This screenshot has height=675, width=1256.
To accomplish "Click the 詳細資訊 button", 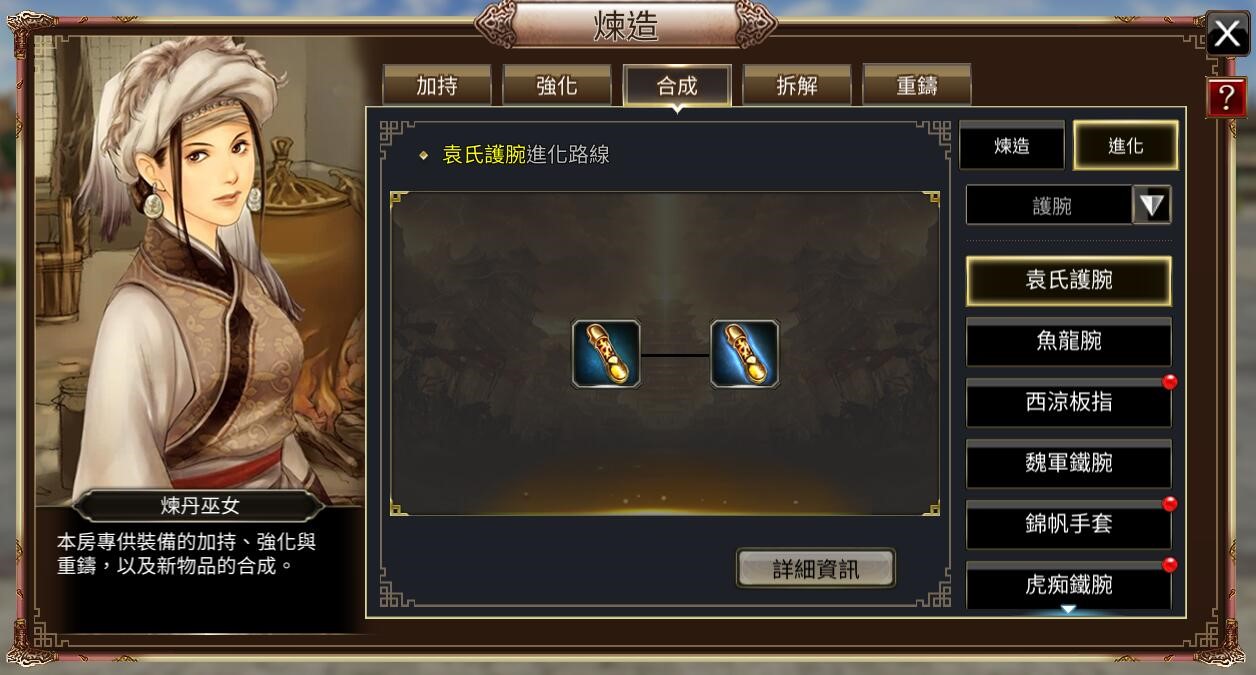I will pos(815,569).
